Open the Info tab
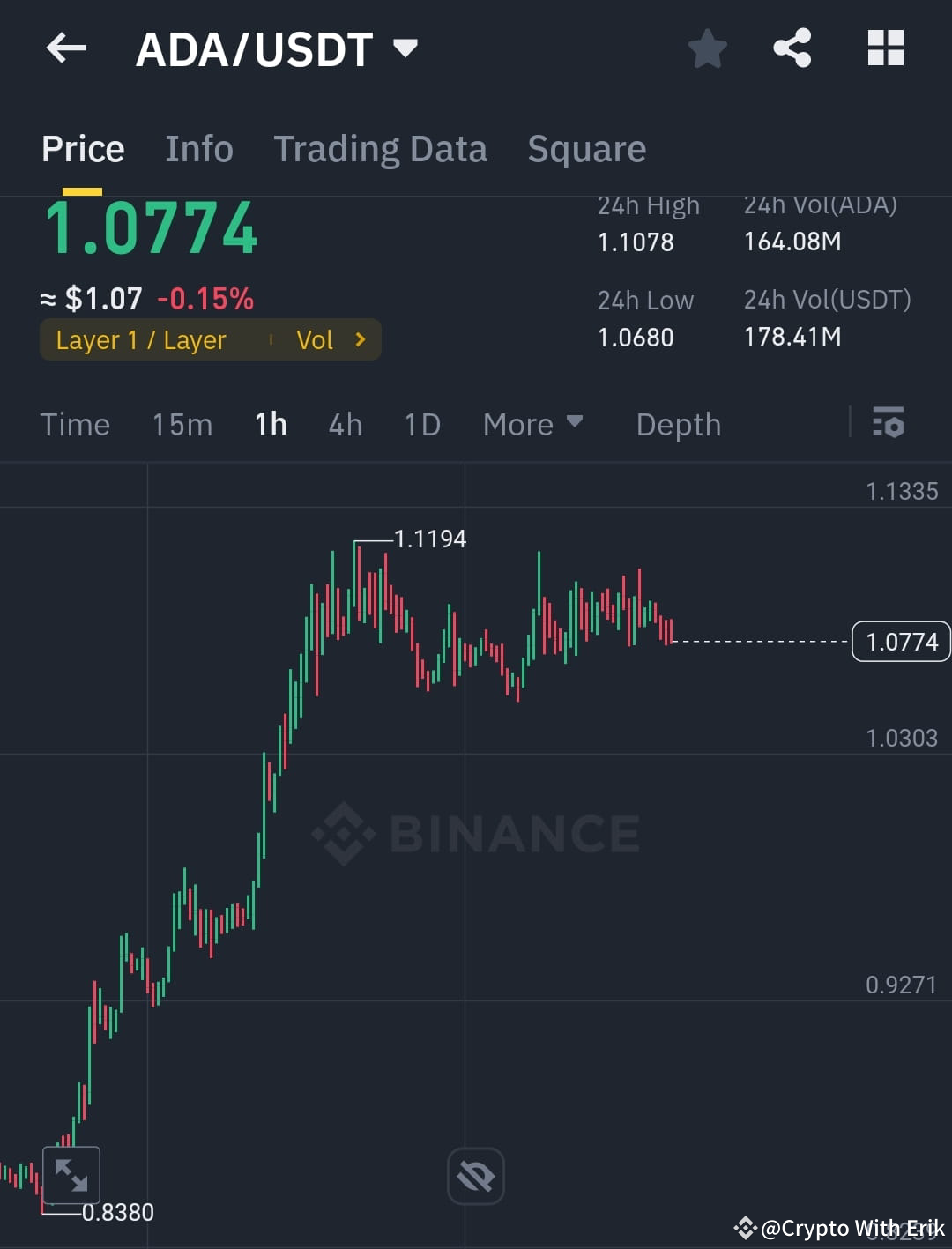This screenshot has width=952, height=1249. [198, 148]
